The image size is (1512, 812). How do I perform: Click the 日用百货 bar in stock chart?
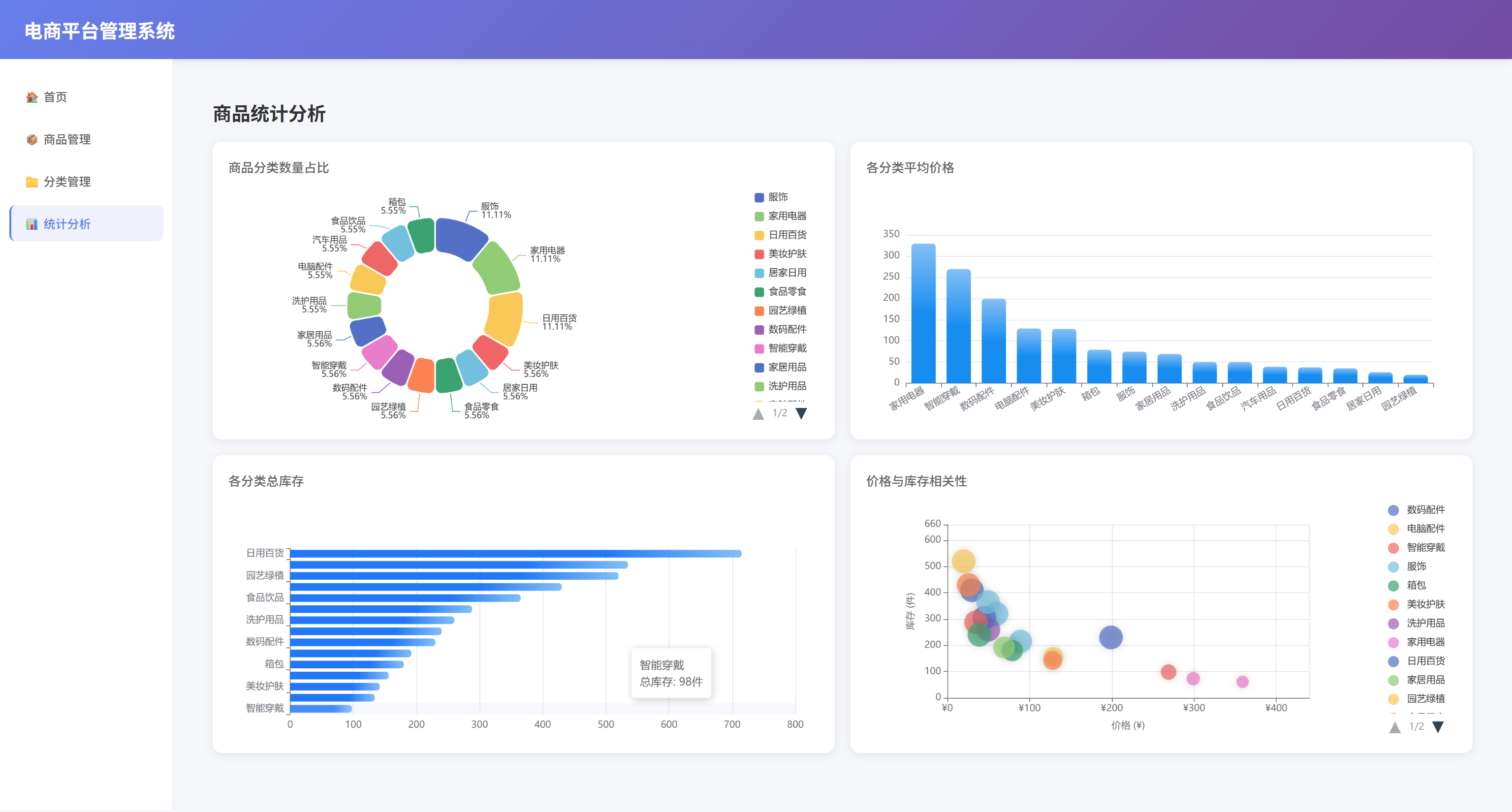click(x=516, y=554)
